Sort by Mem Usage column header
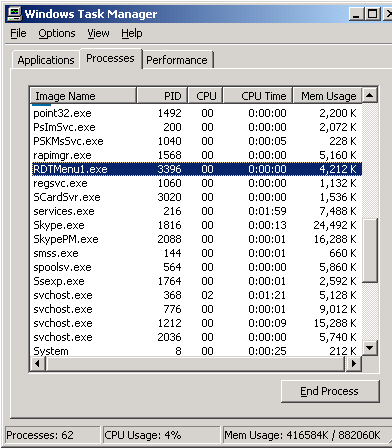 tap(327, 96)
